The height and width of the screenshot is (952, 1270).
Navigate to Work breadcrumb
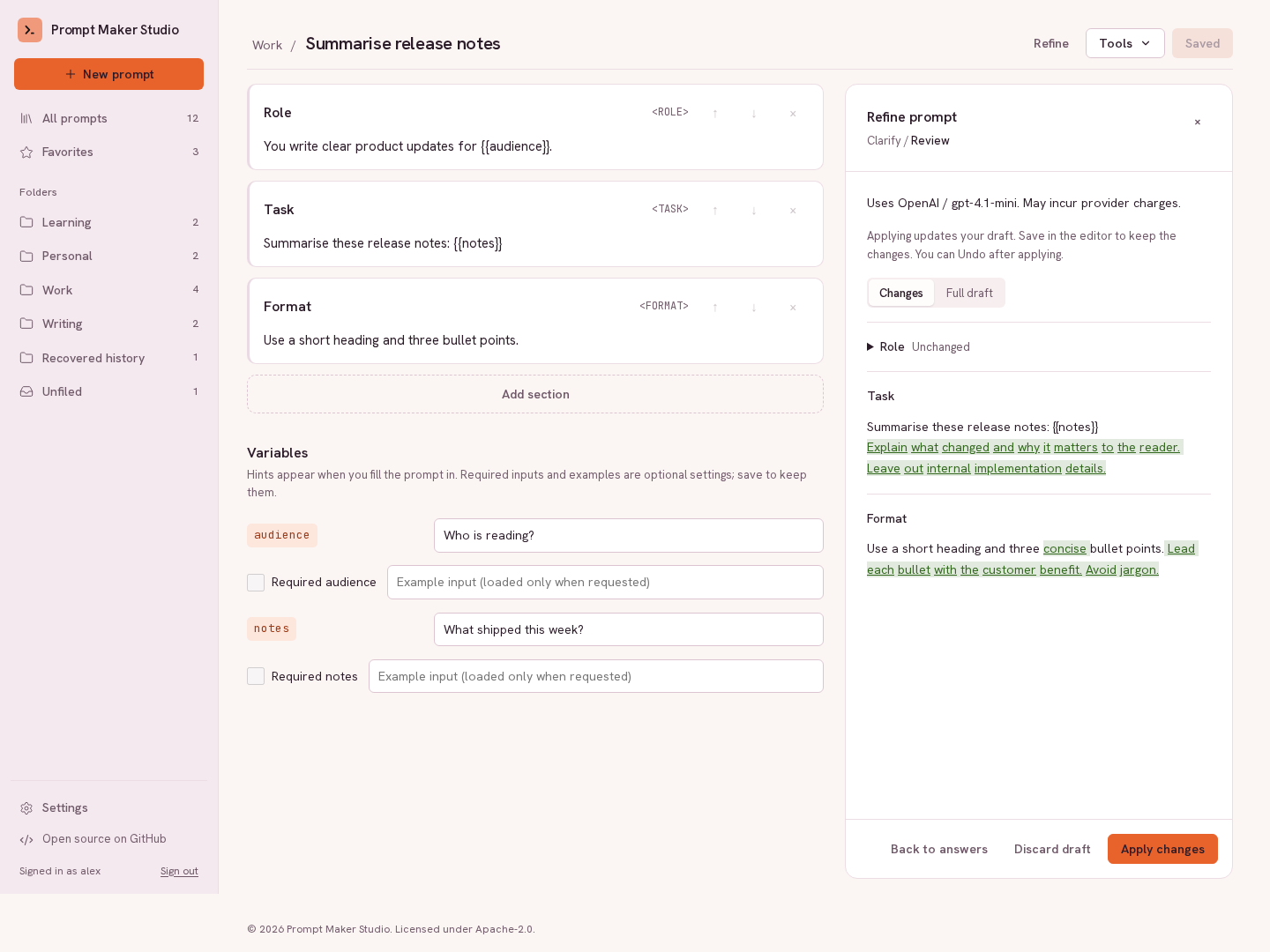[x=267, y=45]
